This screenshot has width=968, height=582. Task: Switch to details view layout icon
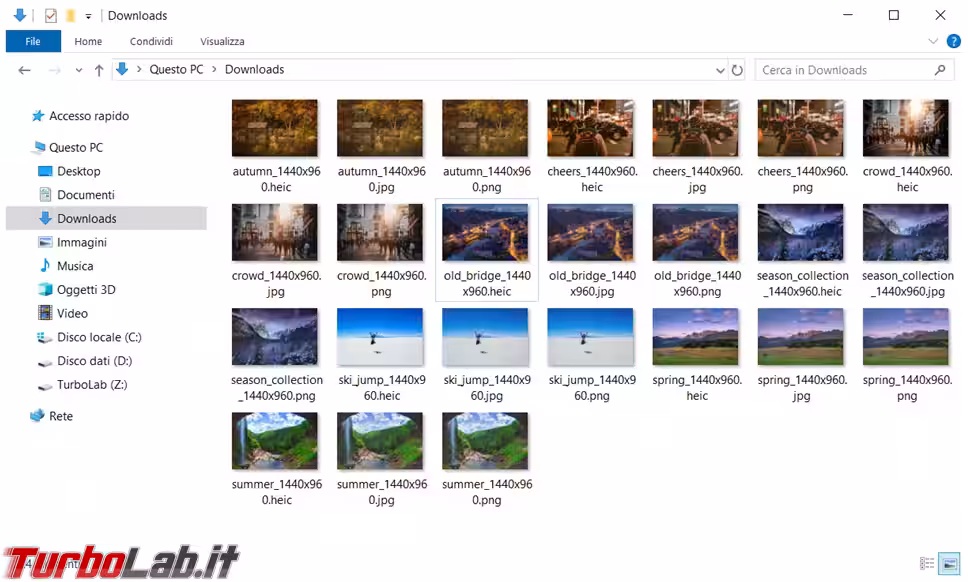[x=926, y=564]
